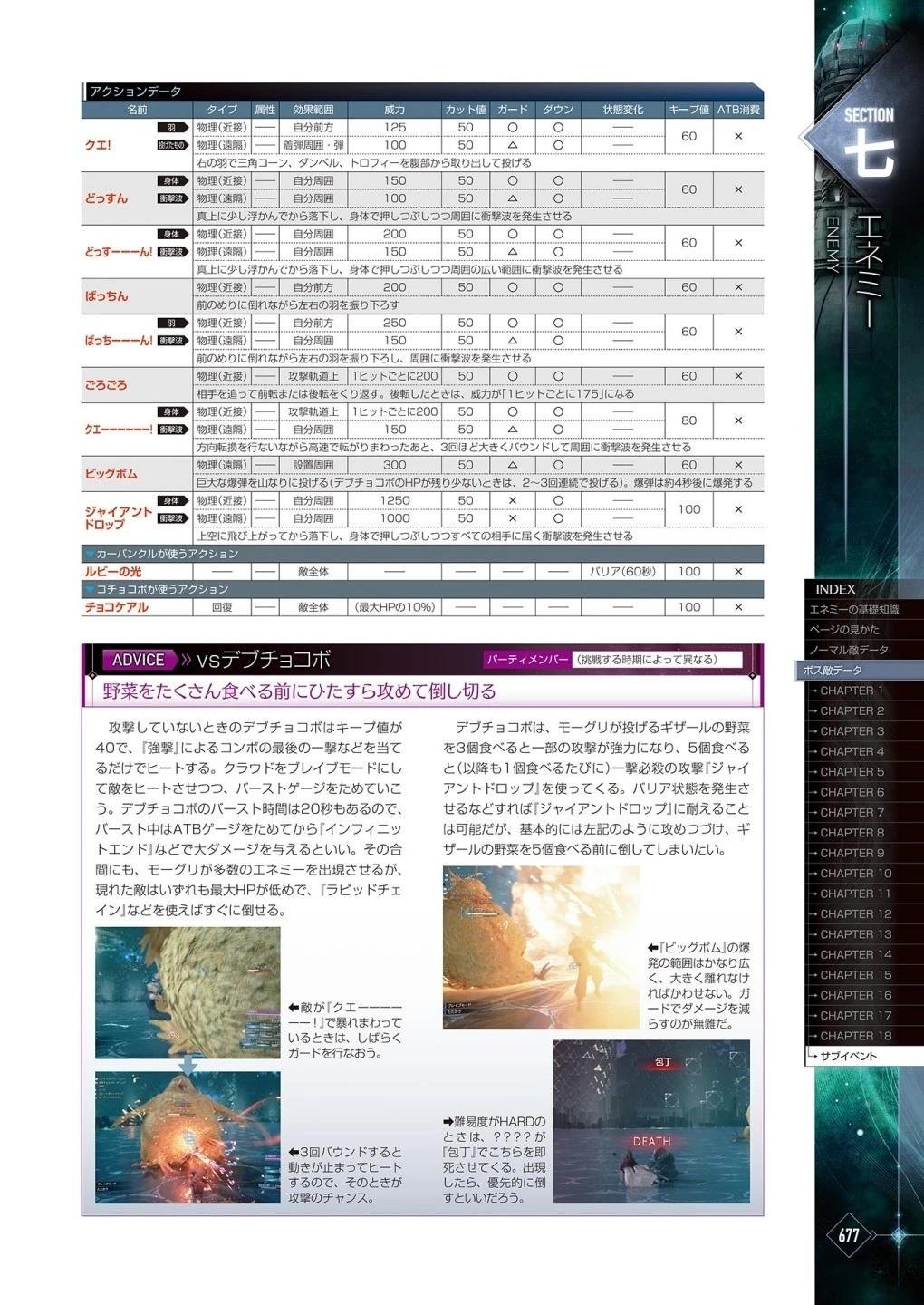Click the 衝撃波 tag in どっすーーーん! row
Viewport: 924px width, 1305px height.
pos(172,252)
